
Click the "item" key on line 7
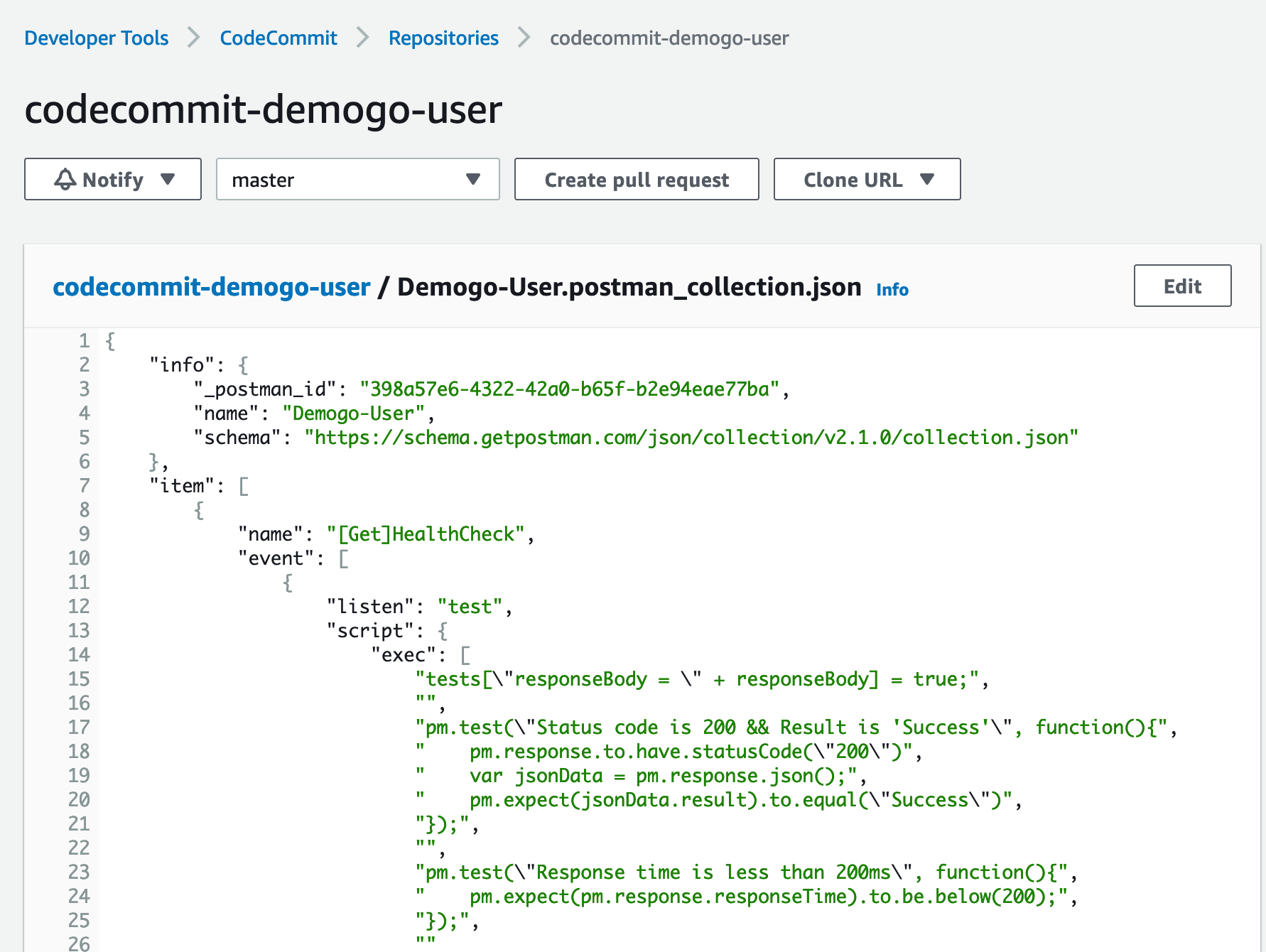(x=182, y=486)
